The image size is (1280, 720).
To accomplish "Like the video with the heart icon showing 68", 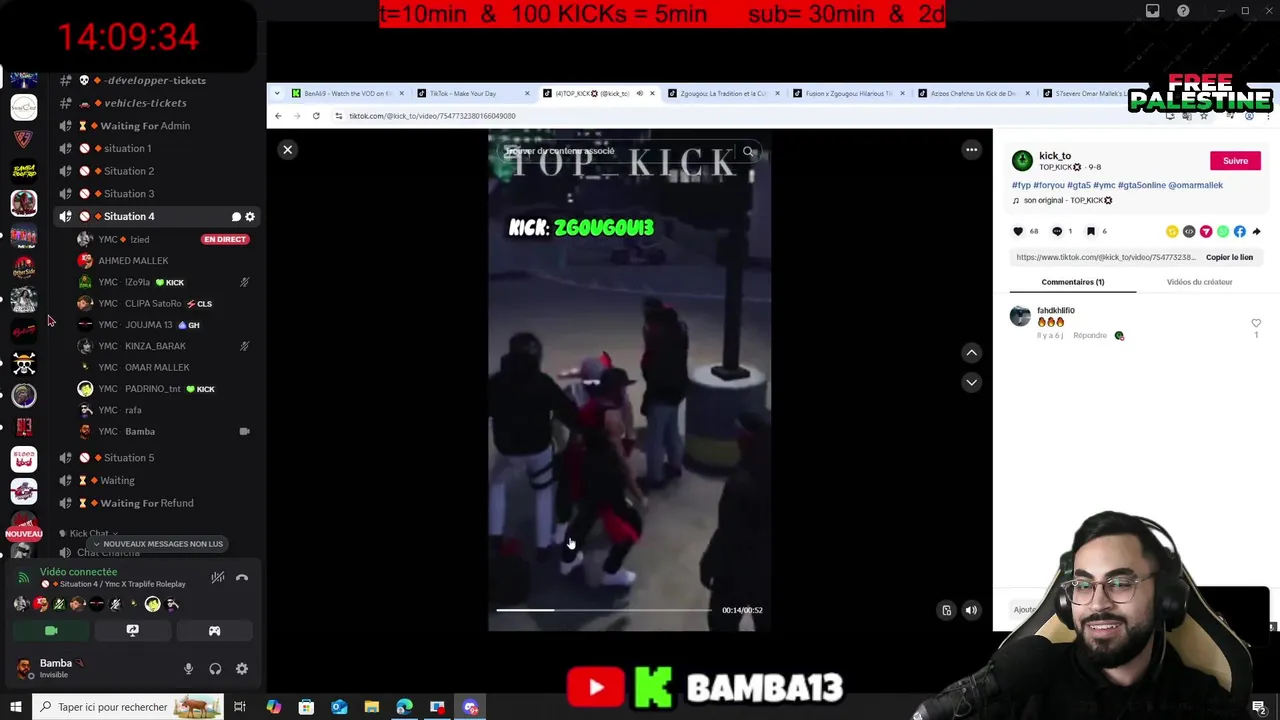I will (x=1018, y=231).
